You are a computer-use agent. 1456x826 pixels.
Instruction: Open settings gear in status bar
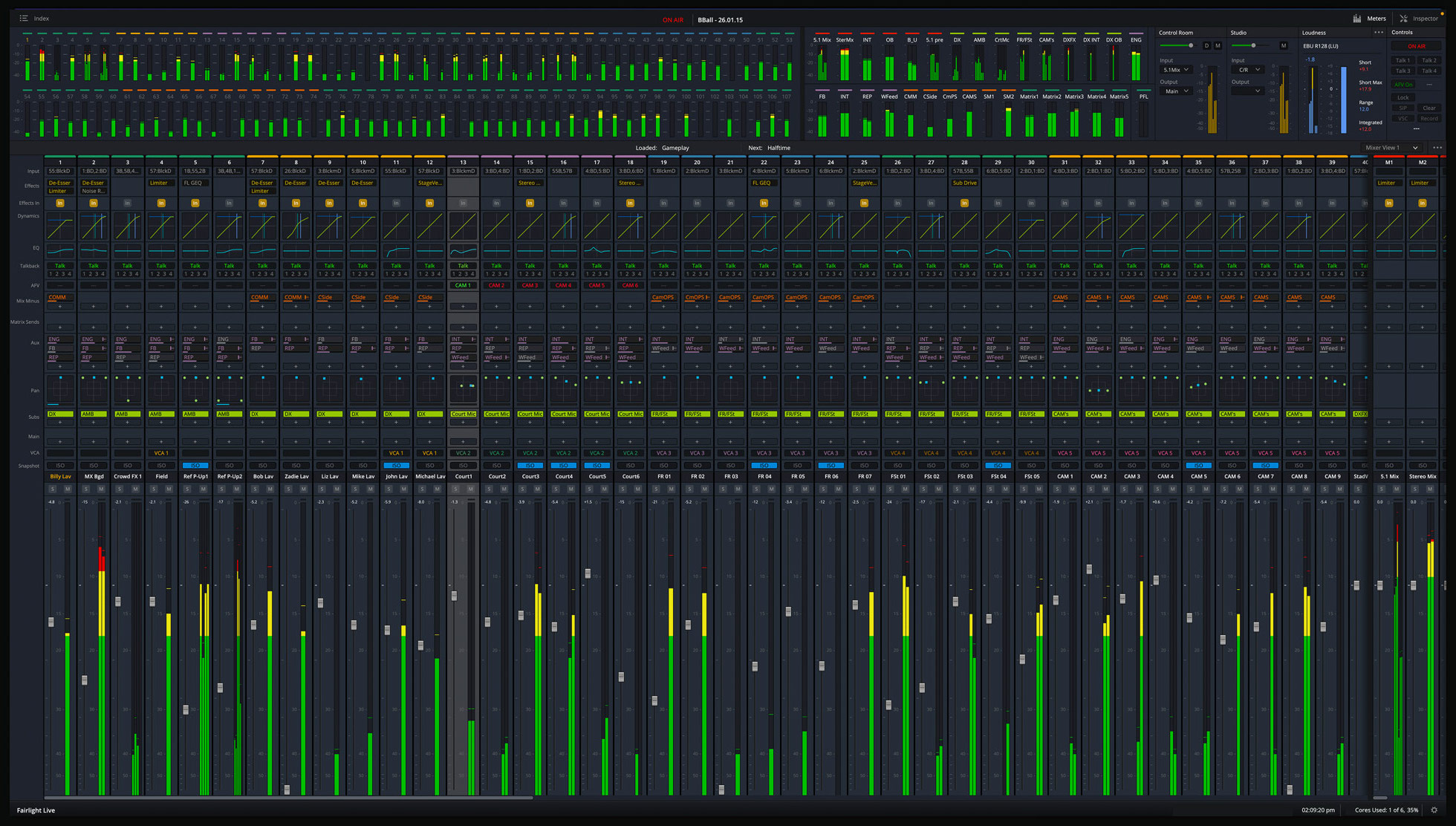pos(1434,810)
